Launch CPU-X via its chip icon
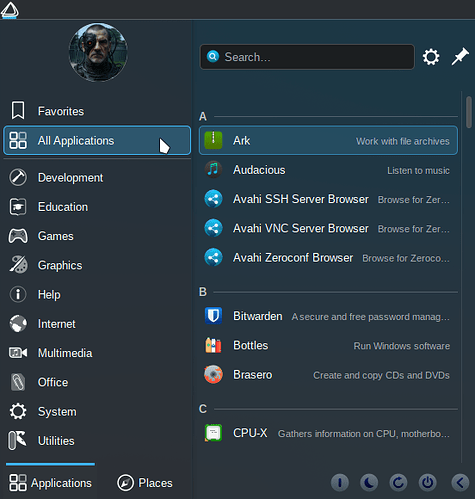475x499 pixels. click(213, 433)
